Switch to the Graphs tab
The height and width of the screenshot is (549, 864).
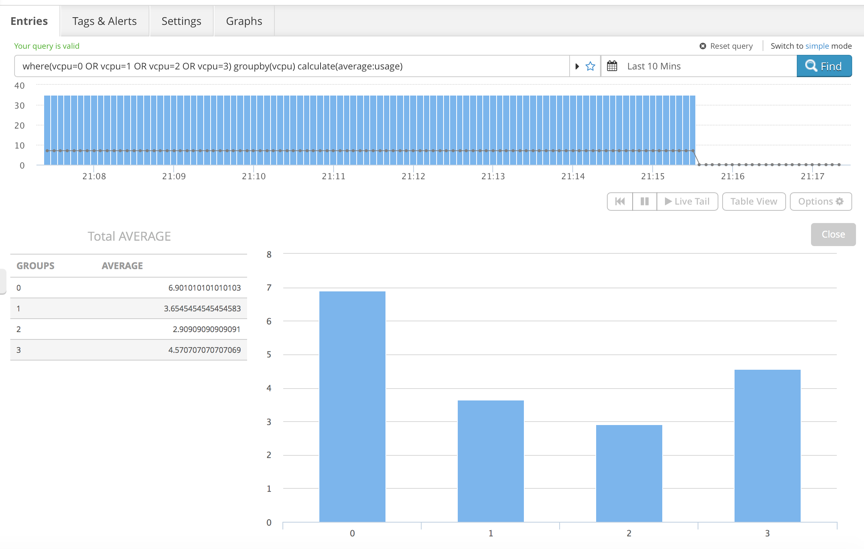(x=244, y=21)
